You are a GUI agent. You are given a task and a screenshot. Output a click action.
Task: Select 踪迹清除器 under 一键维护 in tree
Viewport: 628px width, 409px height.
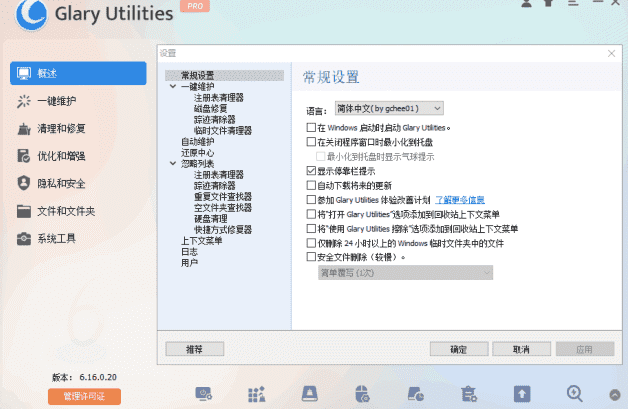coord(215,119)
